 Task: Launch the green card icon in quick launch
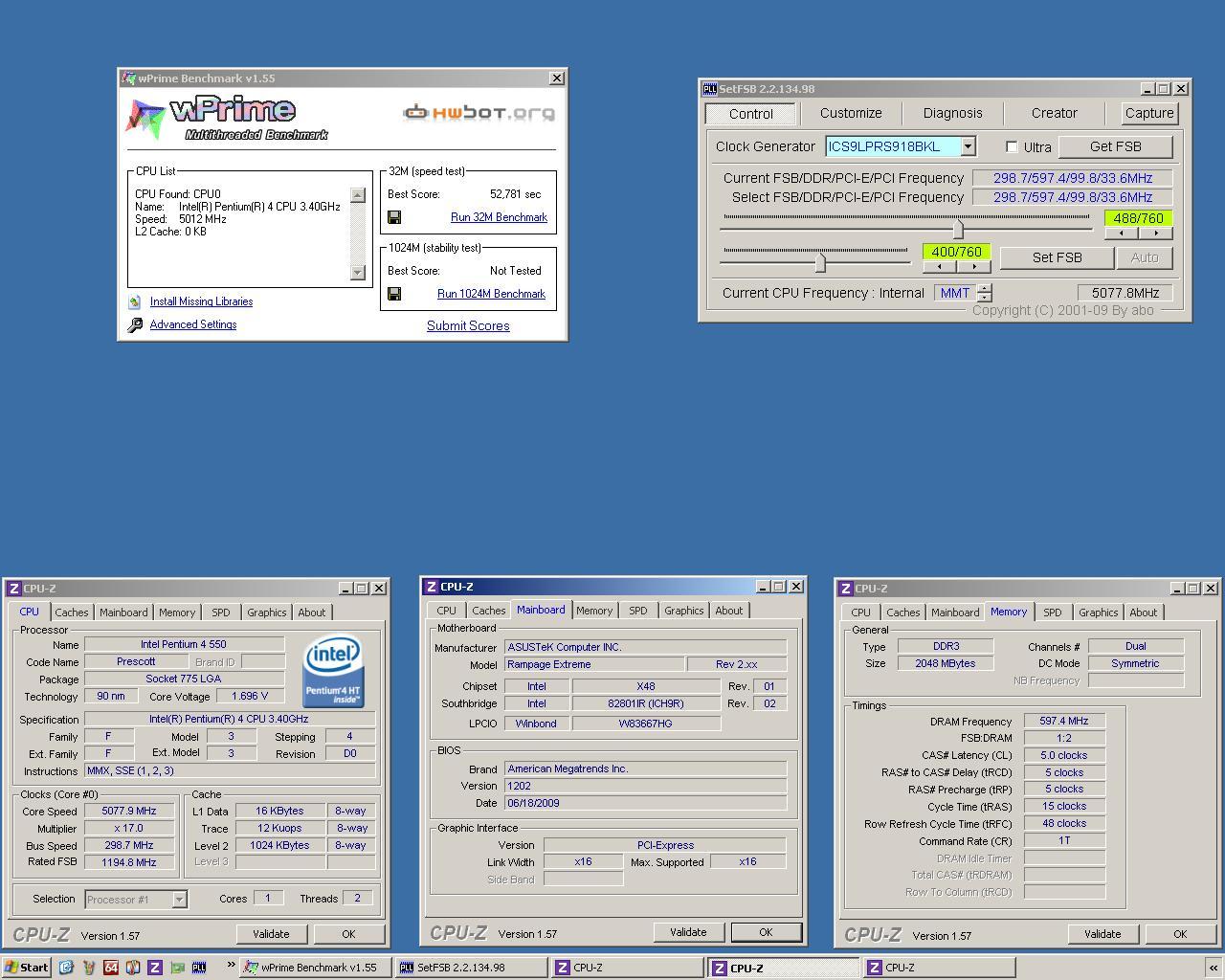coord(177,968)
